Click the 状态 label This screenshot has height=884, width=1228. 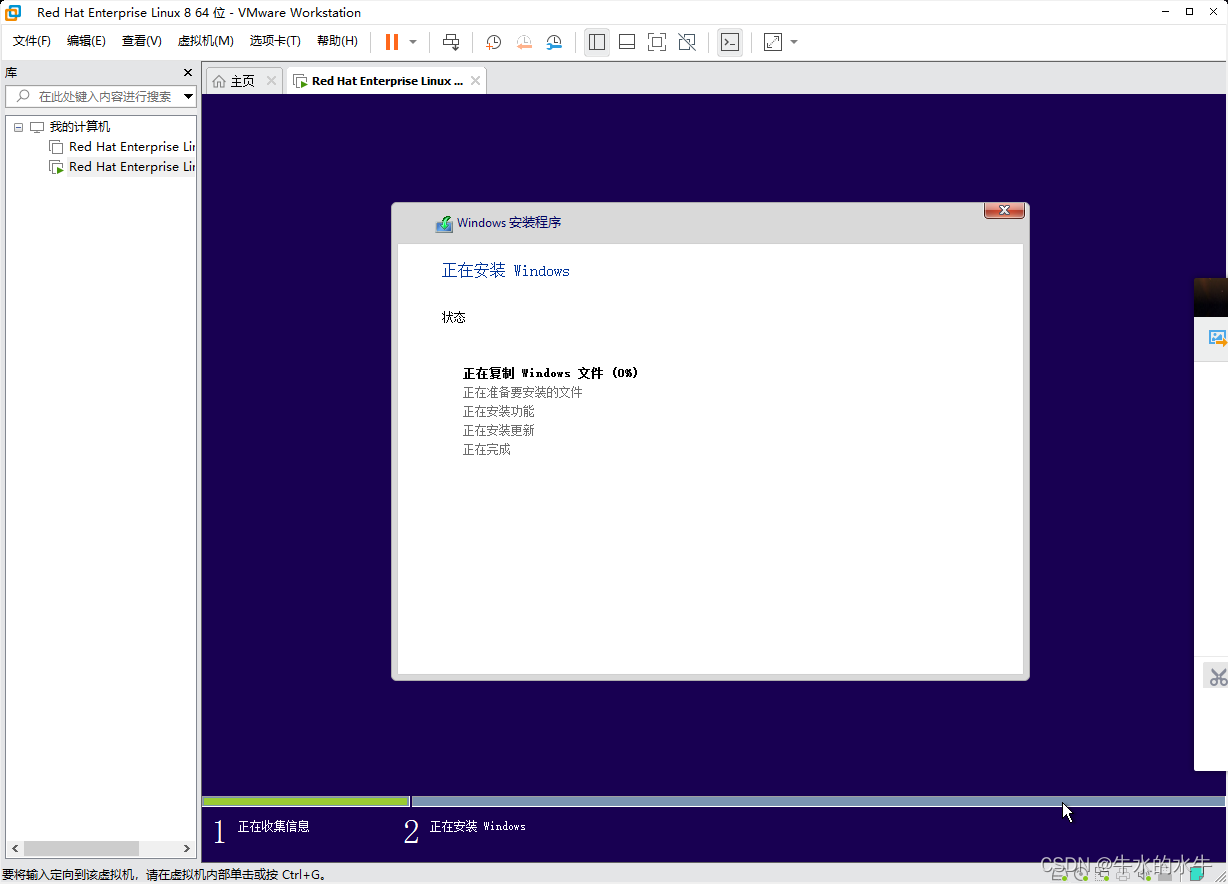click(454, 317)
